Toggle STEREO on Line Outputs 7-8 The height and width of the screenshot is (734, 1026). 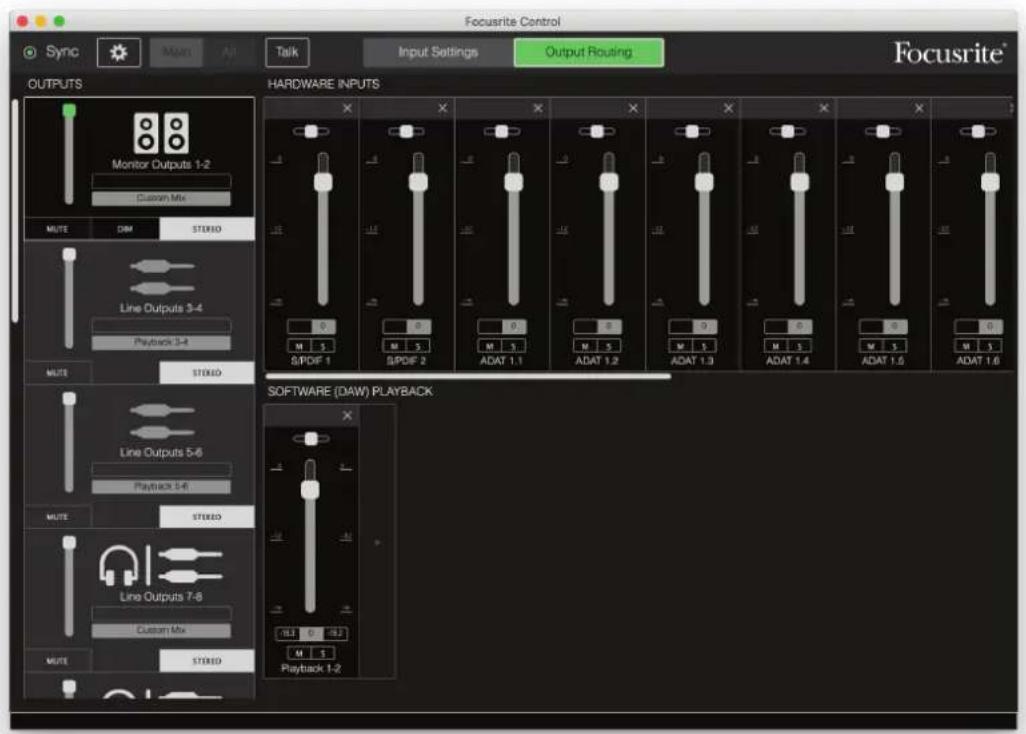click(207, 661)
